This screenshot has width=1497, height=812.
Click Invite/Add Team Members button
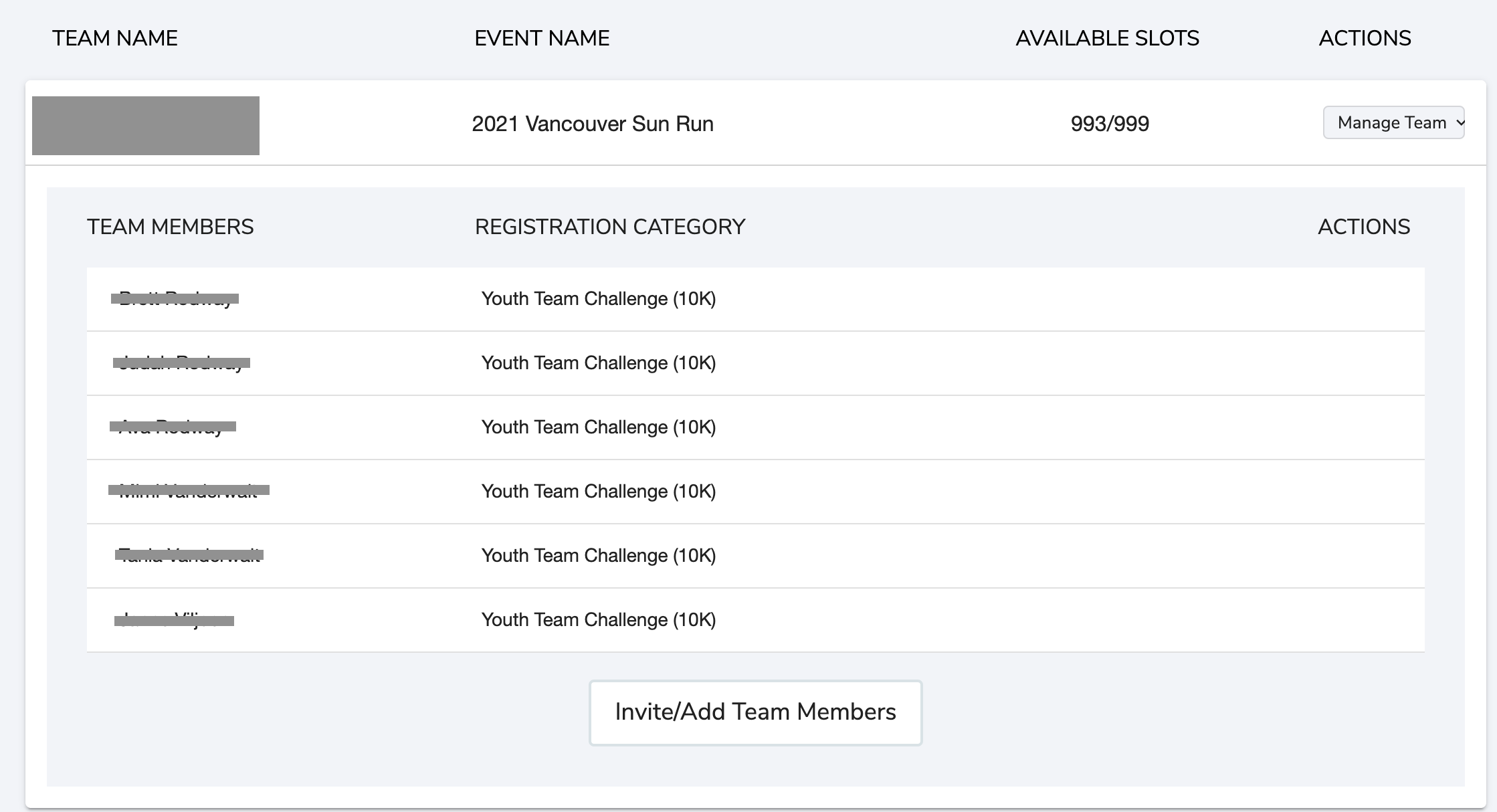click(x=755, y=712)
